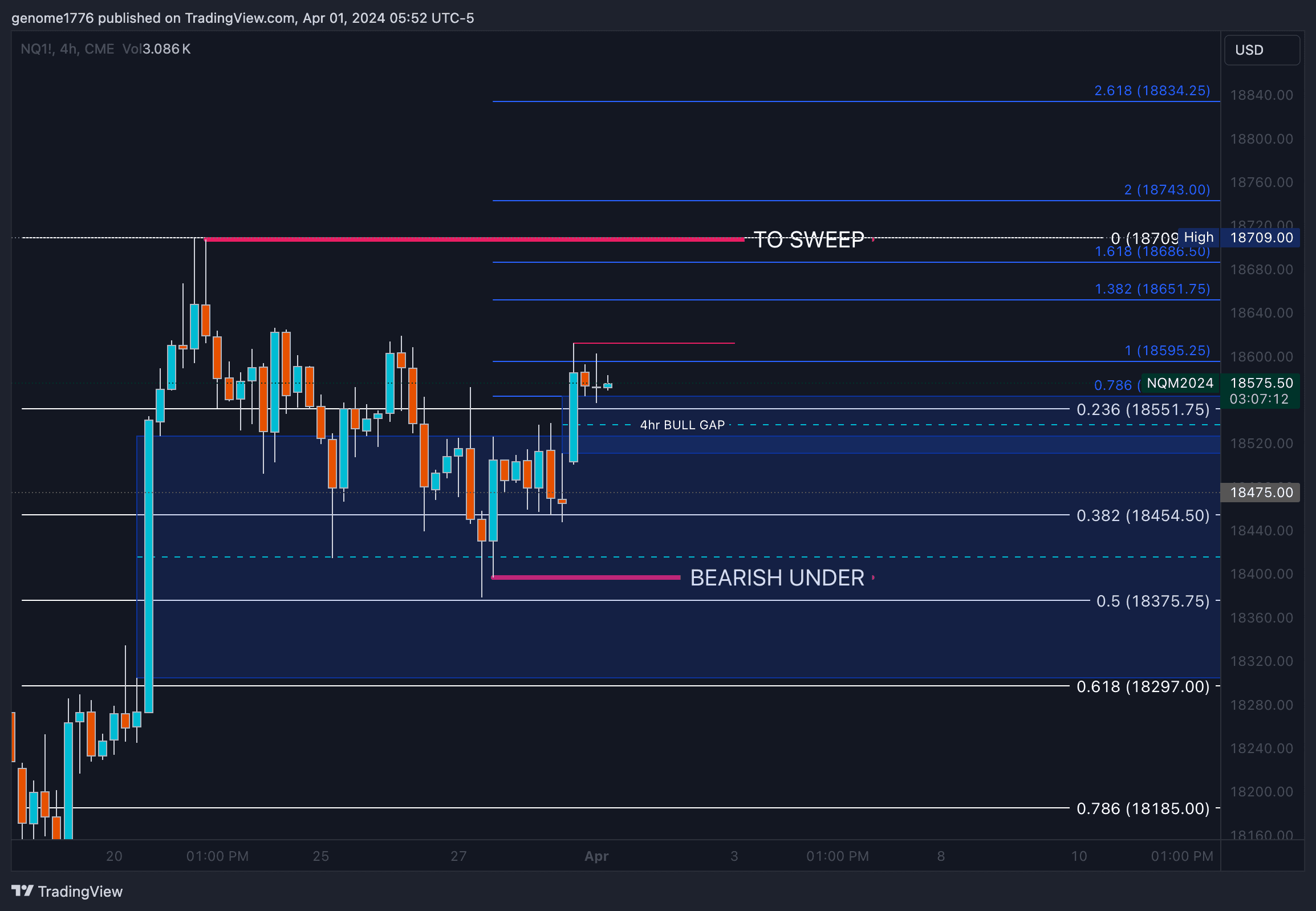Click the 0.382 (18454.50) retracement label

click(x=1143, y=516)
